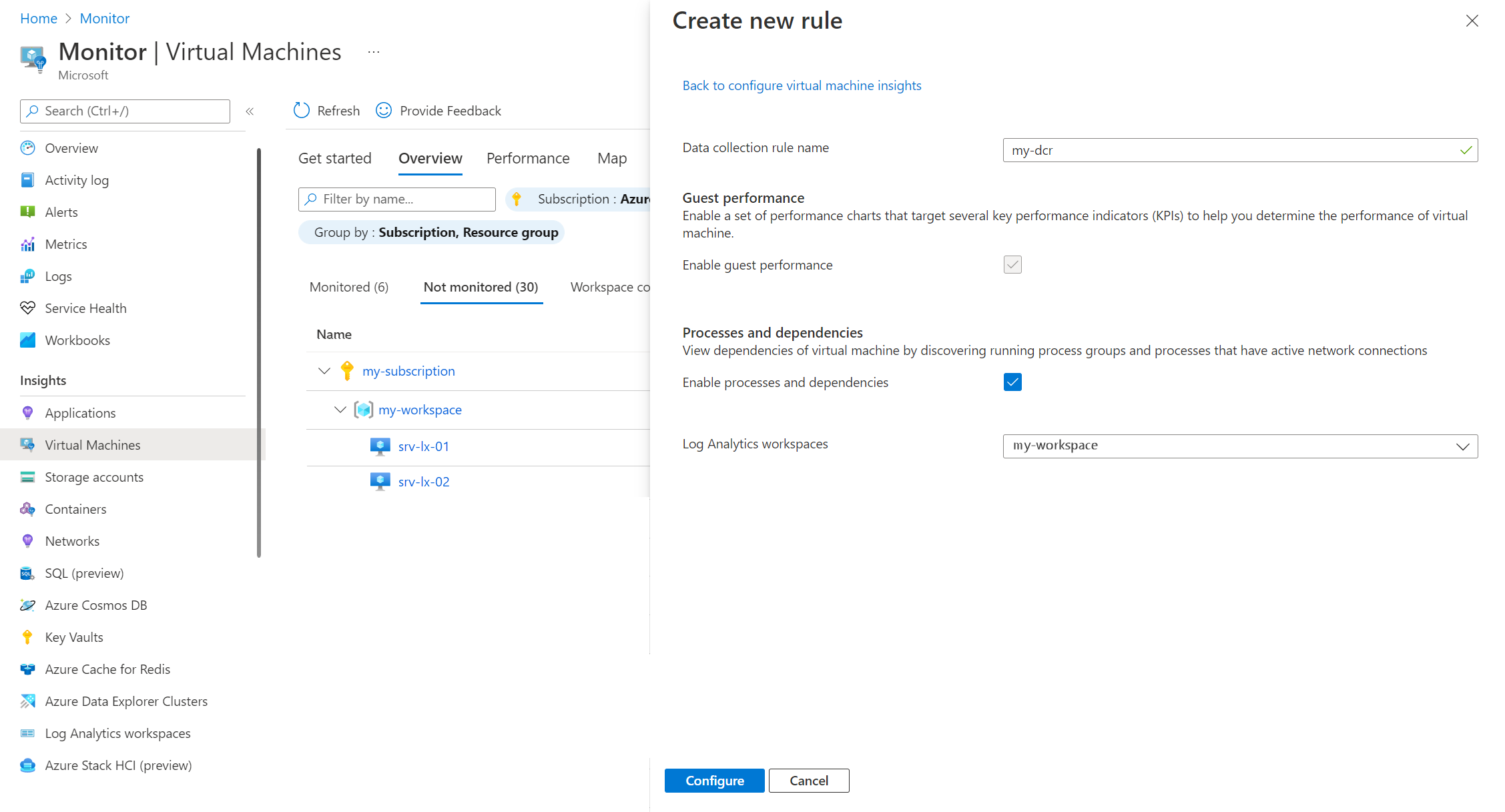Uncheck Enable processes and dependencies checkbox
1505x812 pixels.
1012,382
